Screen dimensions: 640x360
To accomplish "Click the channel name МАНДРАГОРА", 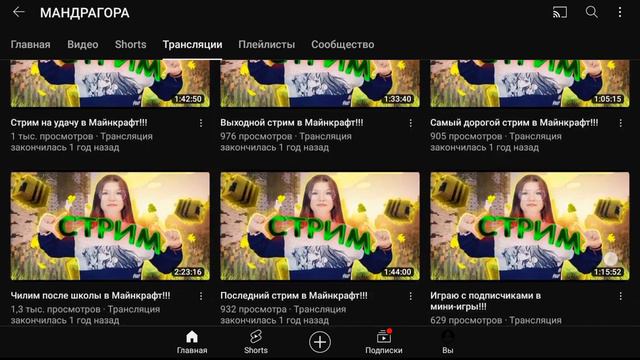I will click(x=84, y=13).
